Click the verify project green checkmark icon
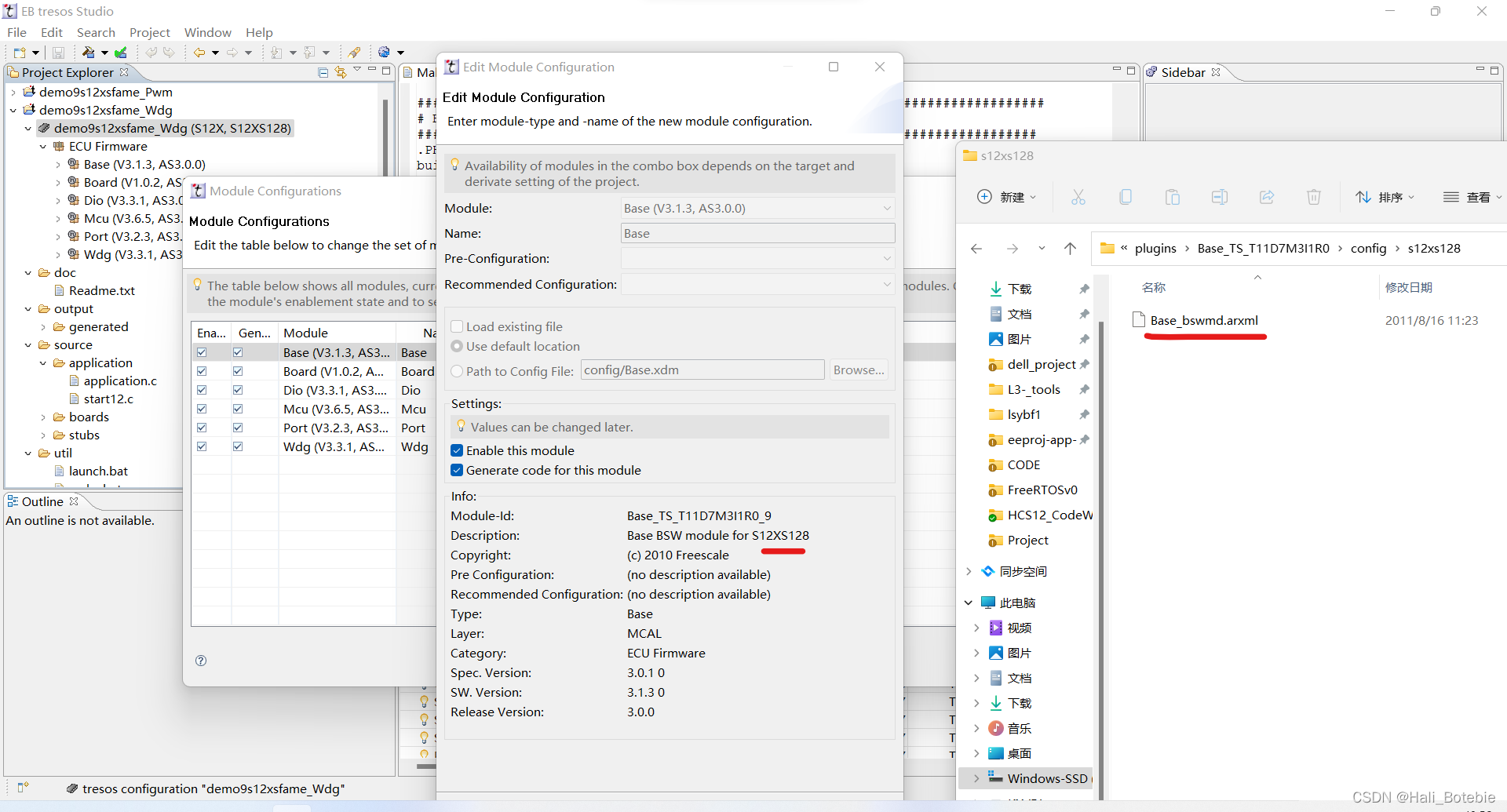 (121, 53)
